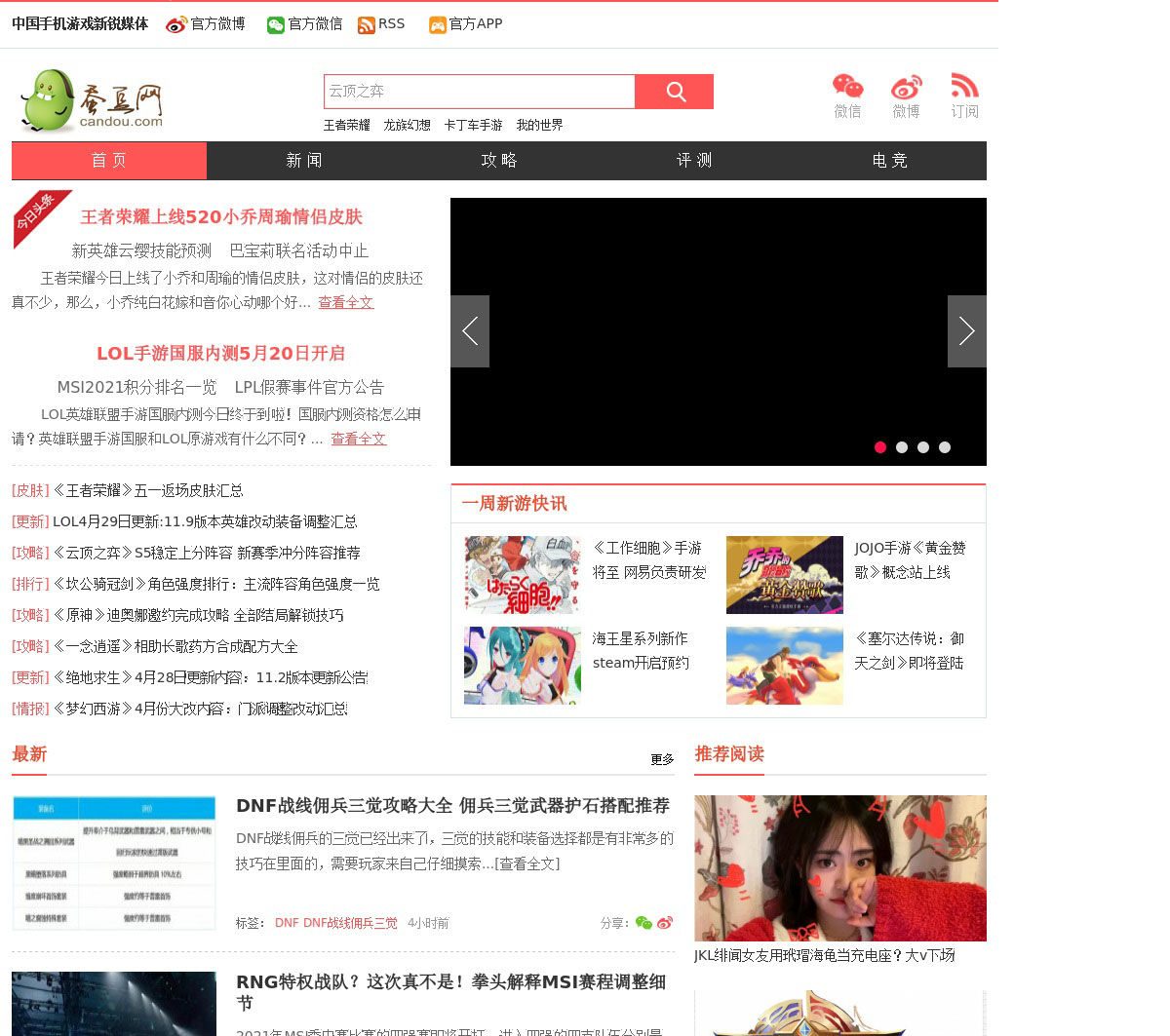Image resolution: width=1170 pixels, height=1036 pixels.
Task: Click the large red WeChat icon in header
Action: (x=847, y=87)
